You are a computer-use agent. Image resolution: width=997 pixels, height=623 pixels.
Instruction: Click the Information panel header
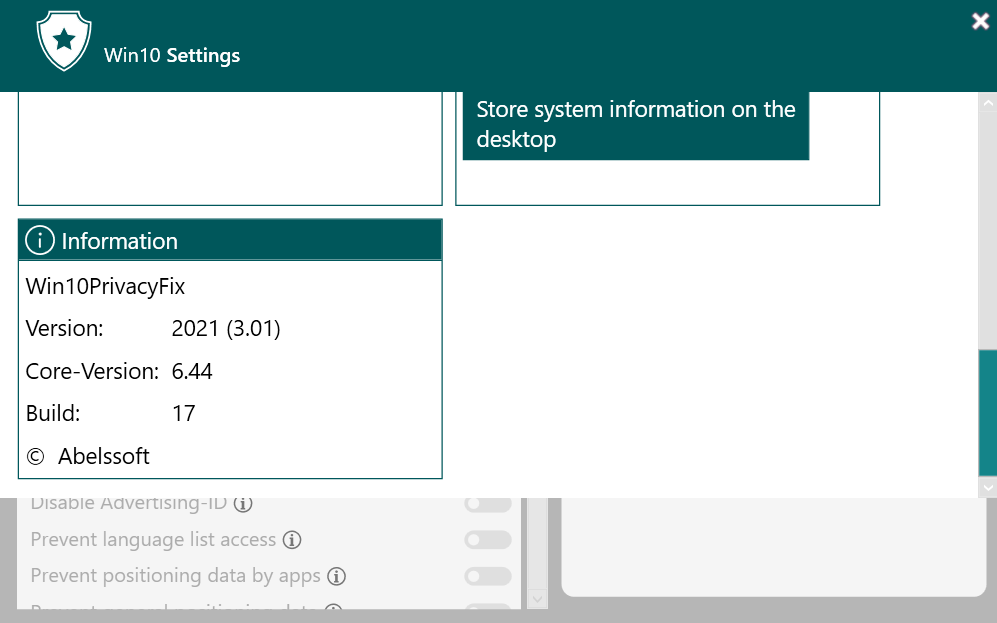click(x=230, y=240)
